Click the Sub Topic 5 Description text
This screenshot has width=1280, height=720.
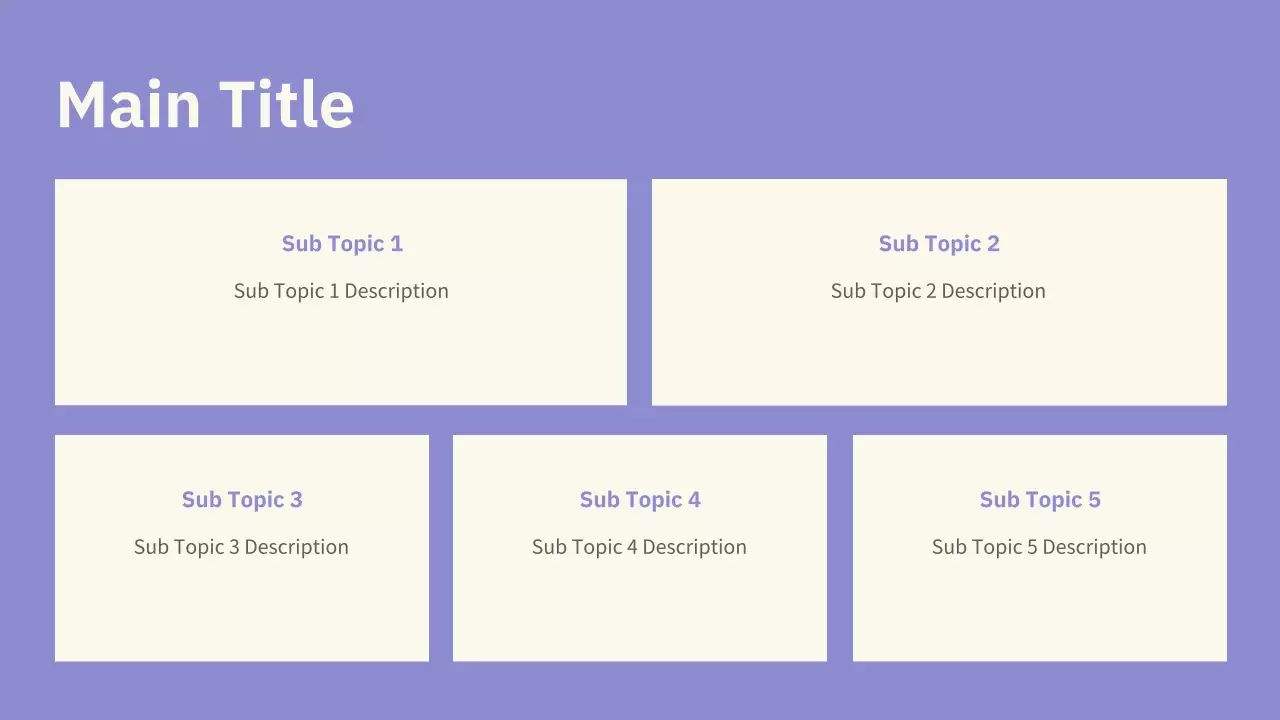[x=1039, y=547]
